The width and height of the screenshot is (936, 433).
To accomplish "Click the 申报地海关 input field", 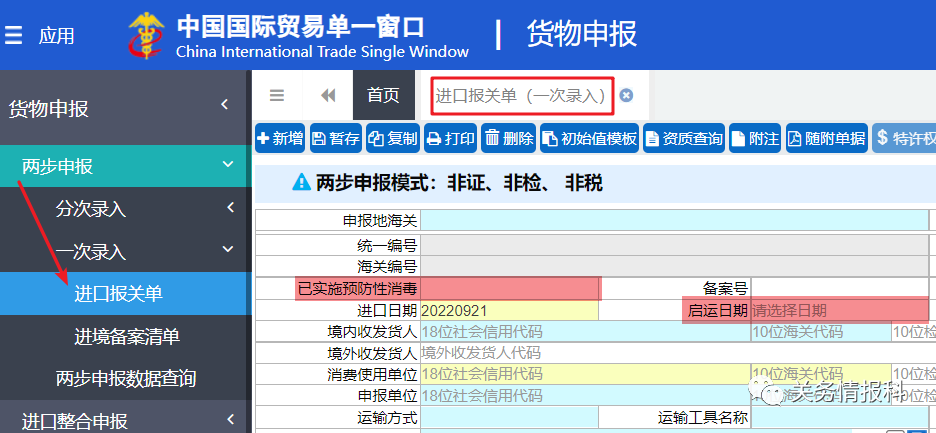I will click(674, 220).
